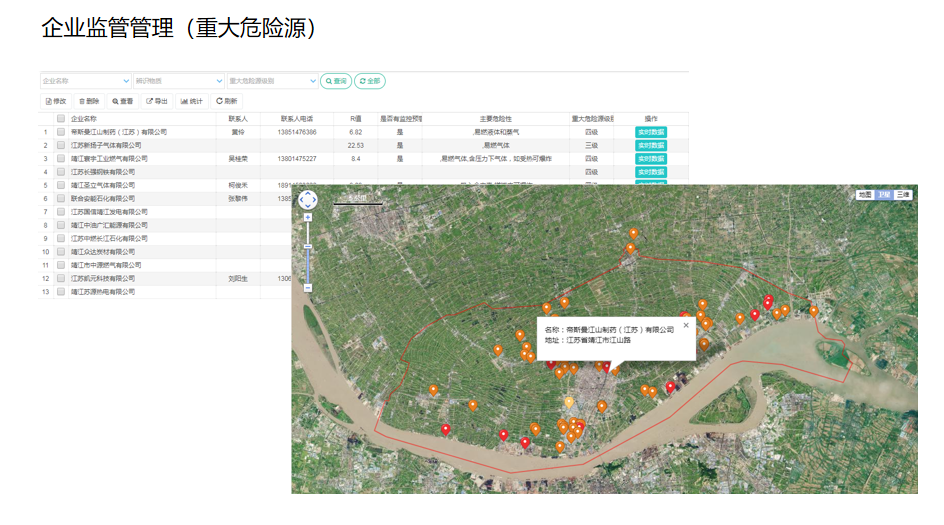Open the 企业名称 dropdown filter
Screen dimensions: 944x525
pyautogui.click(x=85, y=81)
